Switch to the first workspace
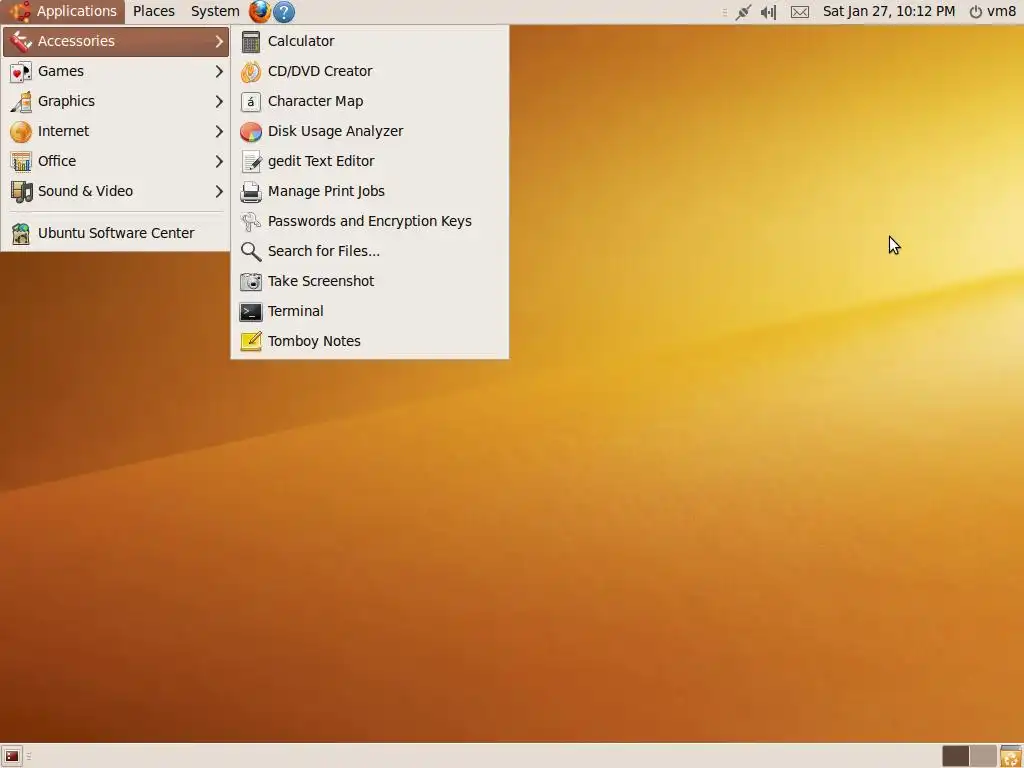Image resolution: width=1024 pixels, height=768 pixels. click(x=955, y=756)
